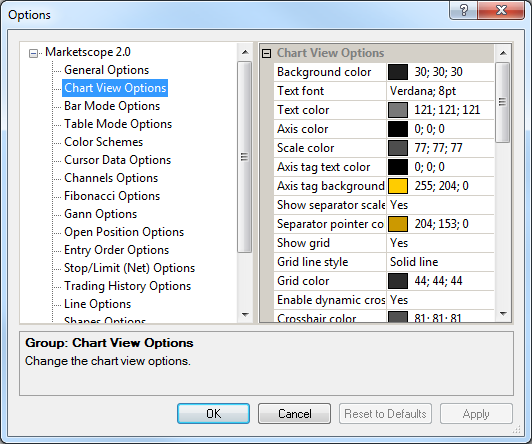532x444 pixels.
Task: Click the Axis tag text color swatch
Action: click(398, 167)
